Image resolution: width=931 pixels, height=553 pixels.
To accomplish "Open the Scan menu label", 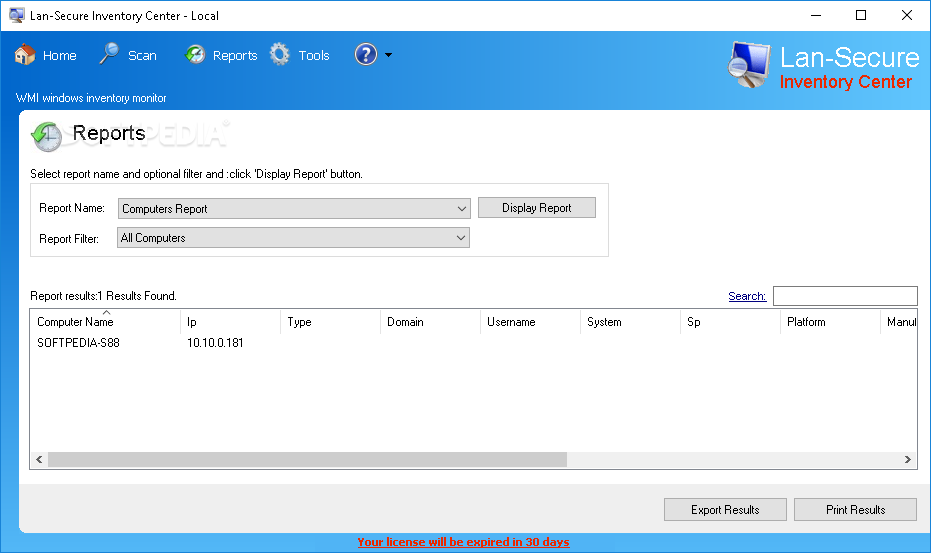I will tap(142, 56).
